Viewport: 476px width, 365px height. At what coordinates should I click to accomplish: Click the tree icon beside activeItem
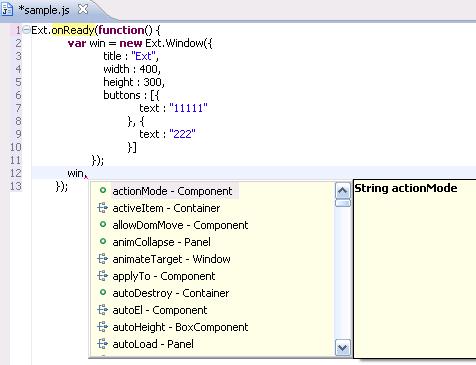pos(103,208)
